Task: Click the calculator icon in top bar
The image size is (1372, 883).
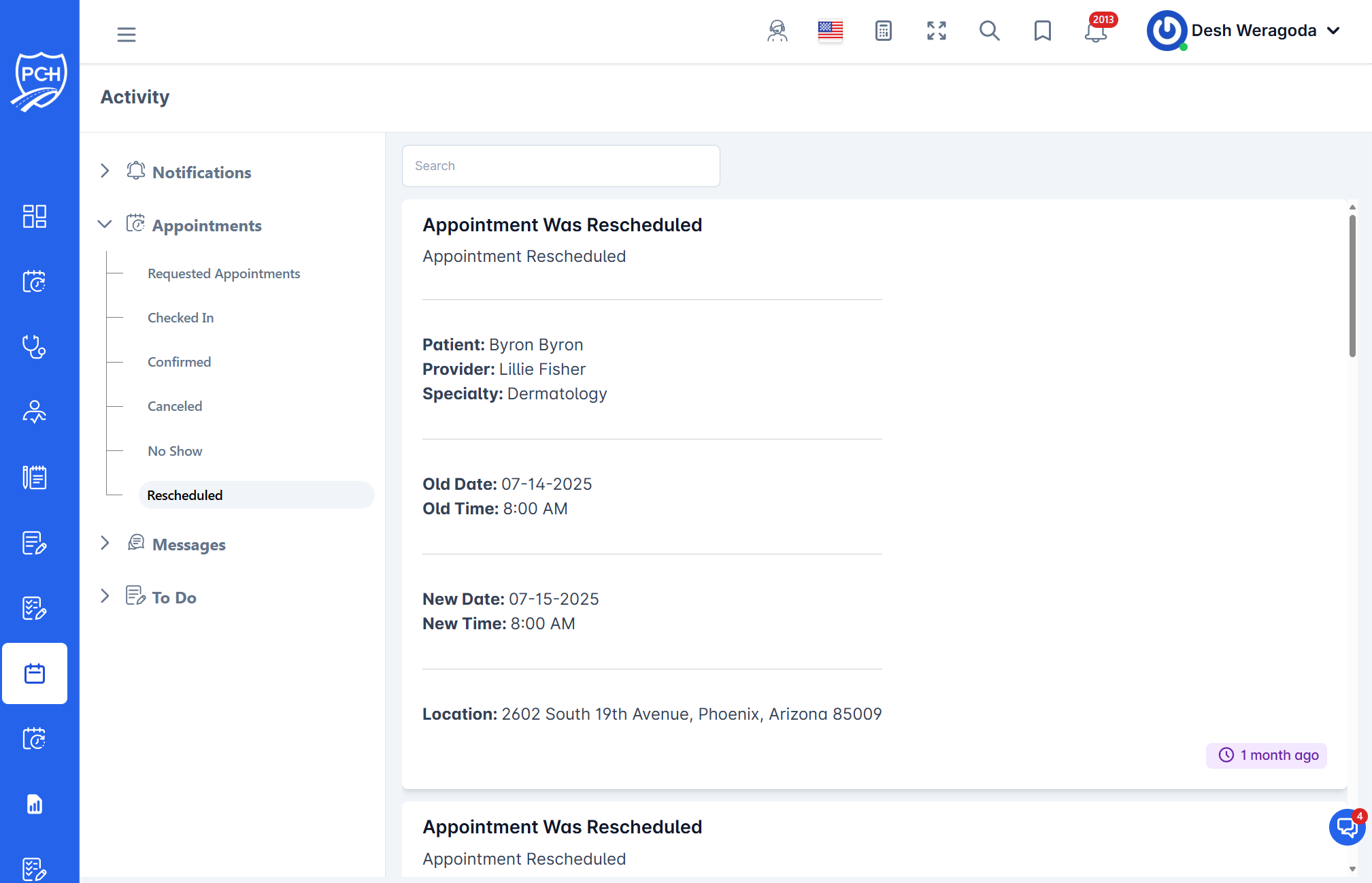Action: [883, 31]
